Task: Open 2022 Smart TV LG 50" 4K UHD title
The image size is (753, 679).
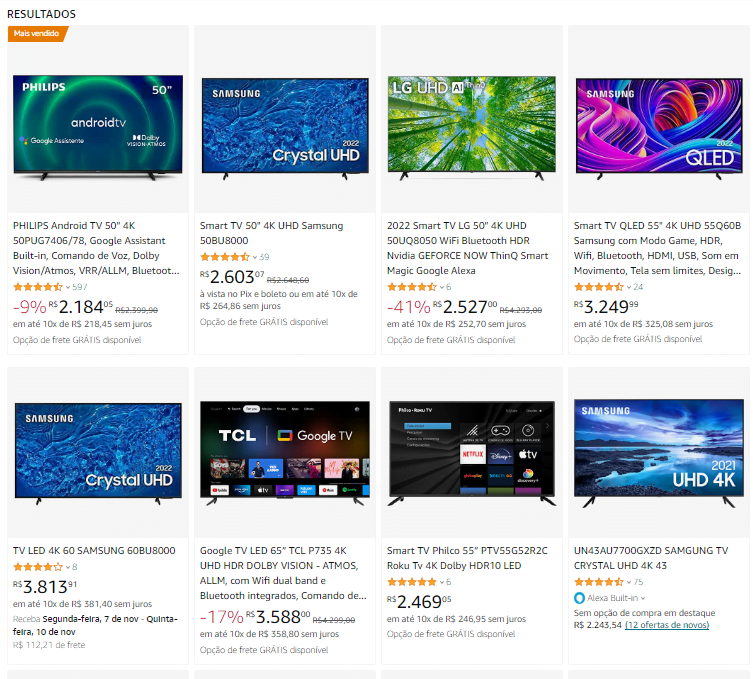Action: pyautogui.click(x=467, y=248)
